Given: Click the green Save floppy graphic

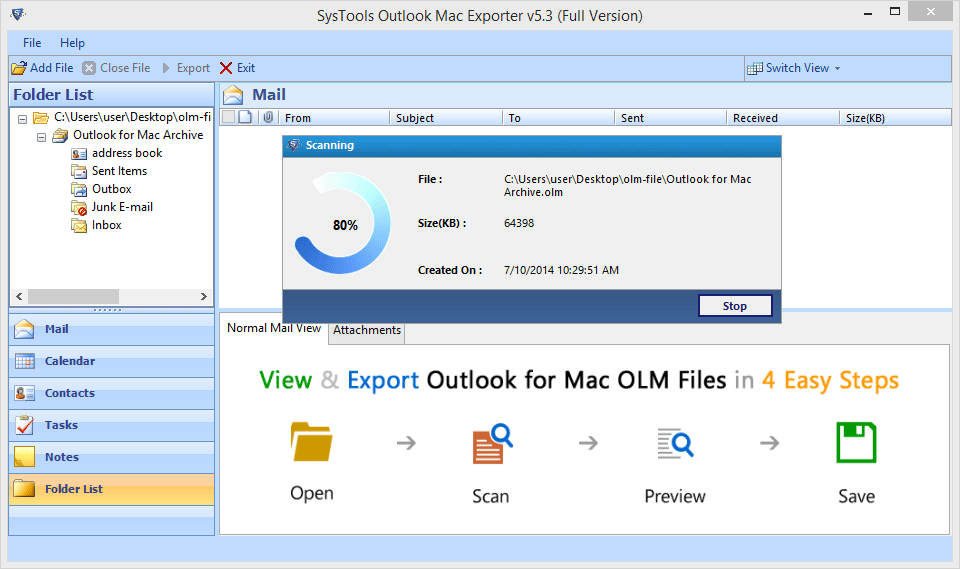Looking at the screenshot, I should click(857, 442).
